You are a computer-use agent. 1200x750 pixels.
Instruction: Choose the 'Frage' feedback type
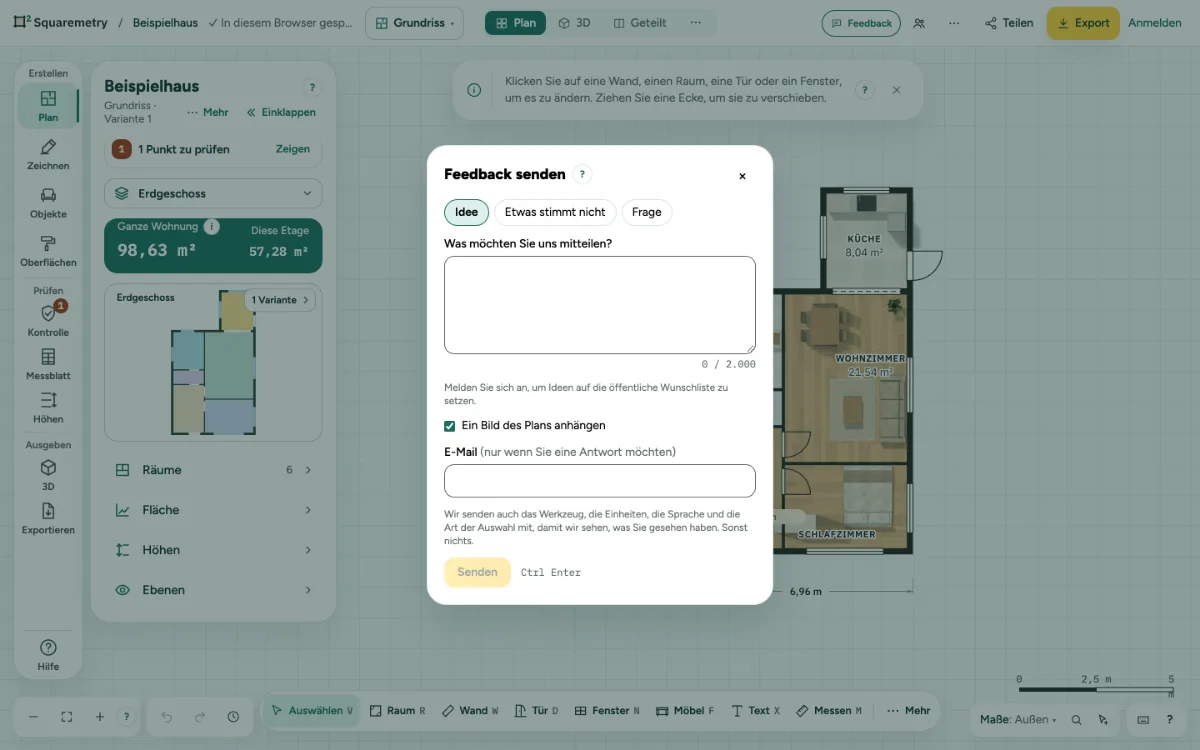(x=647, y=212)
